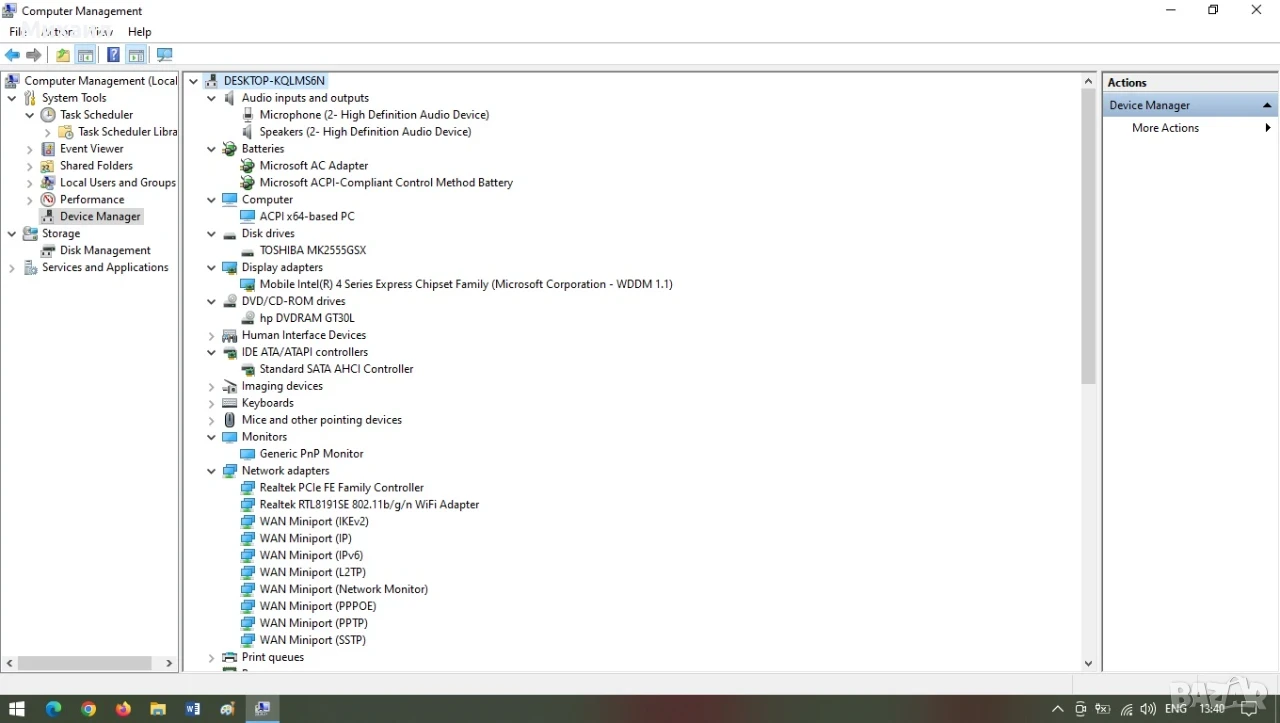The height and width of the screenshot is (723, 1280).
Task: Open the Action menu
Action: click(57, 32)
